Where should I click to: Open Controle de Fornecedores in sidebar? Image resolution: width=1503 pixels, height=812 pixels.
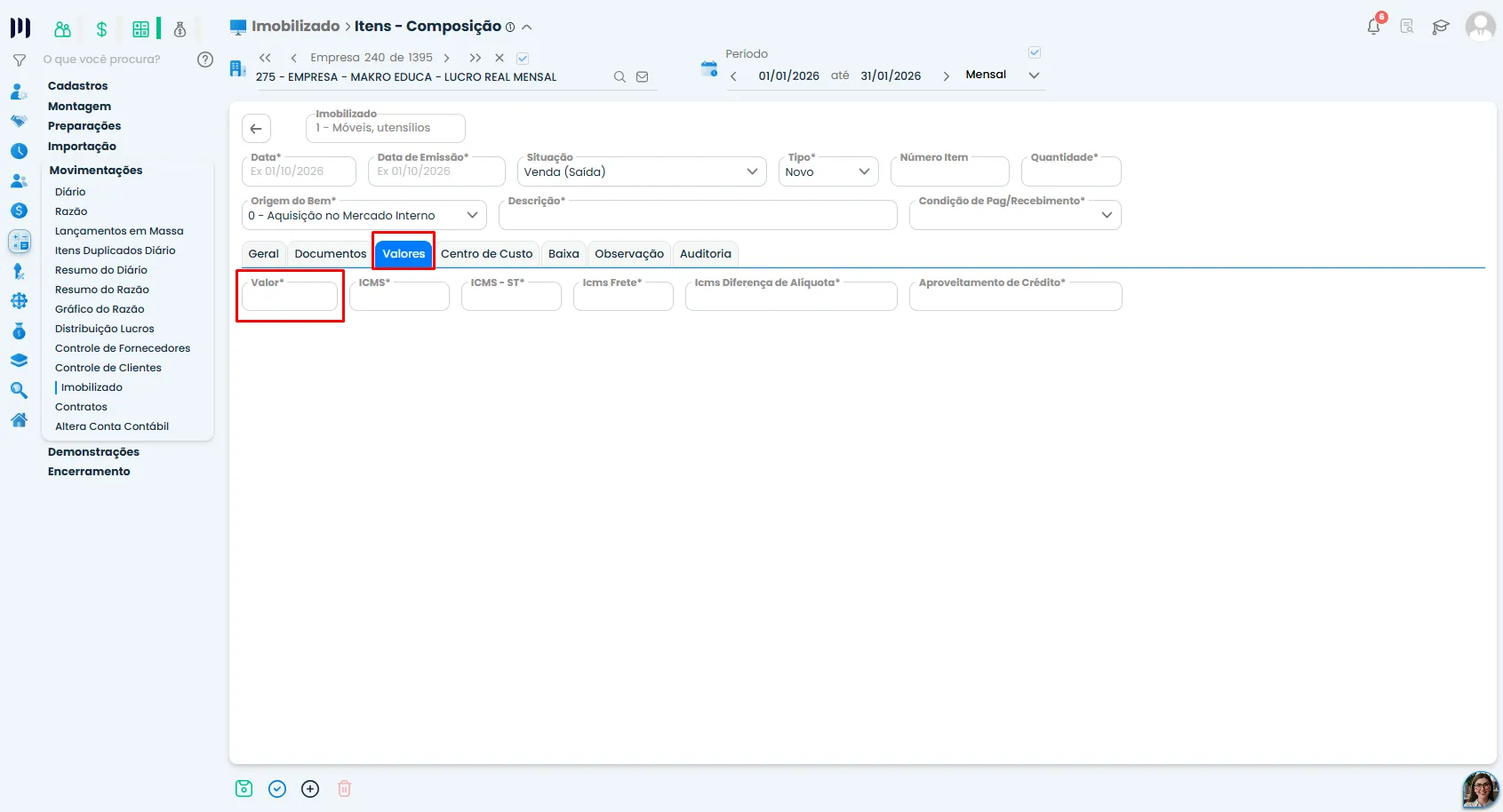123,348
